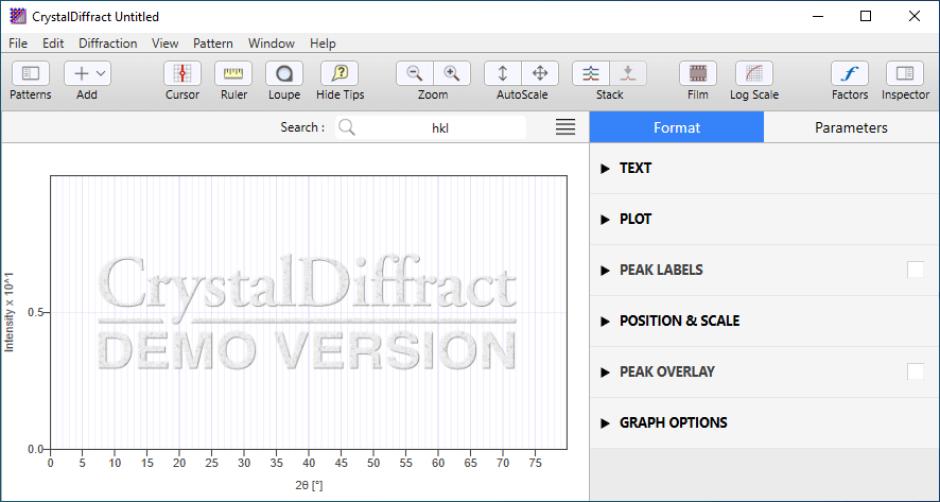Open the Factors panel
This screenshot has width=940, height=502.
849,74
